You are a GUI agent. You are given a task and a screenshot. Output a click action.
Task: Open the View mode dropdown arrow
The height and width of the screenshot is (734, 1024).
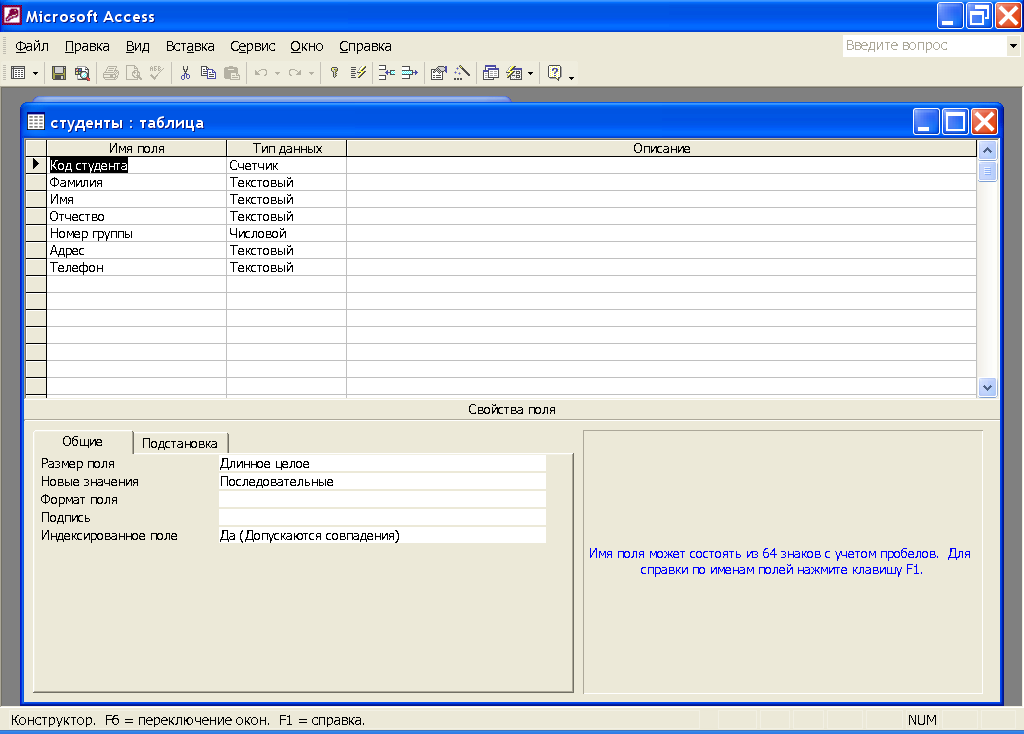coord(35,73)
